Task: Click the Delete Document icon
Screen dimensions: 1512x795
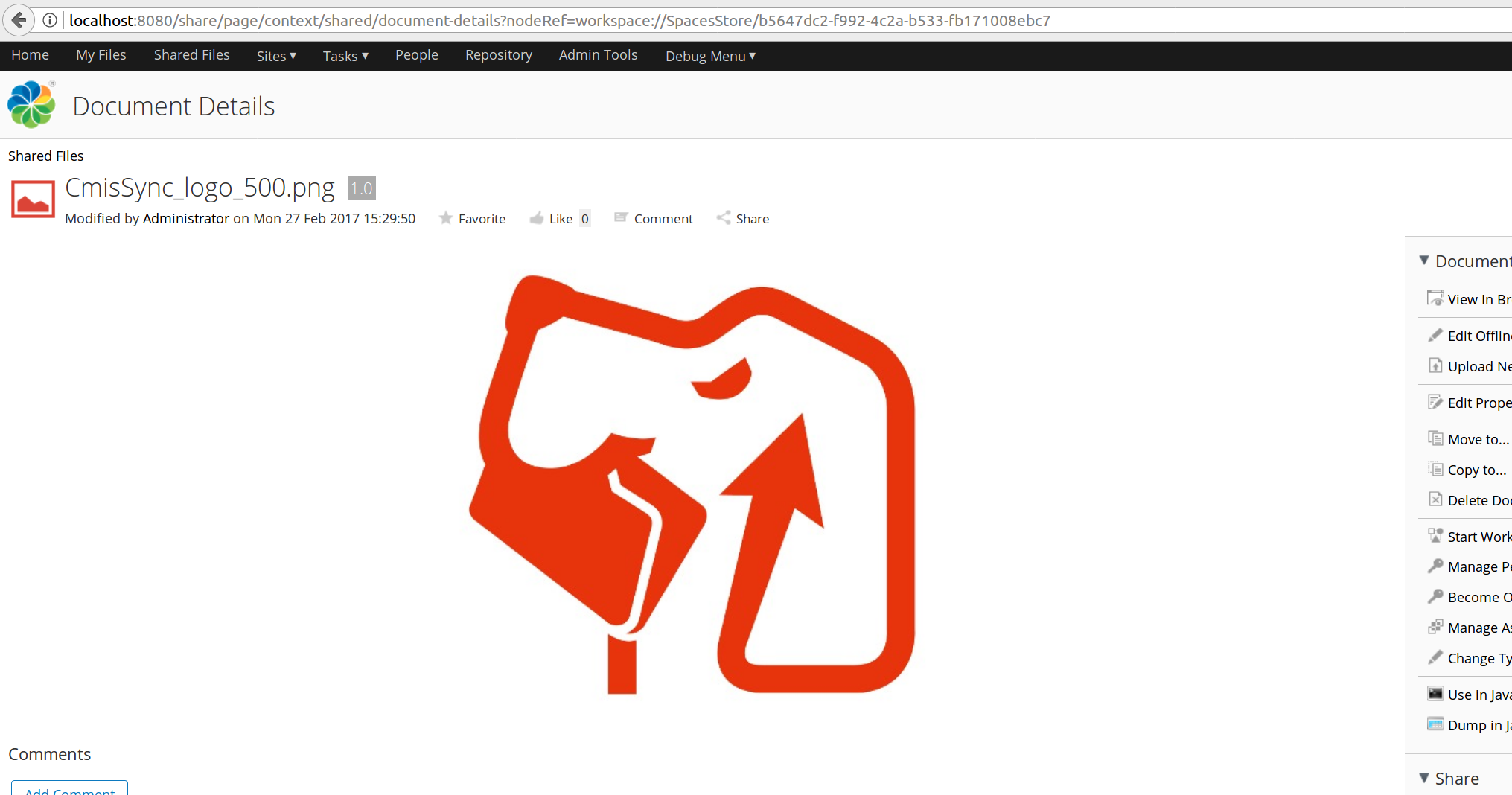Action: click(x=1435, y=499)
